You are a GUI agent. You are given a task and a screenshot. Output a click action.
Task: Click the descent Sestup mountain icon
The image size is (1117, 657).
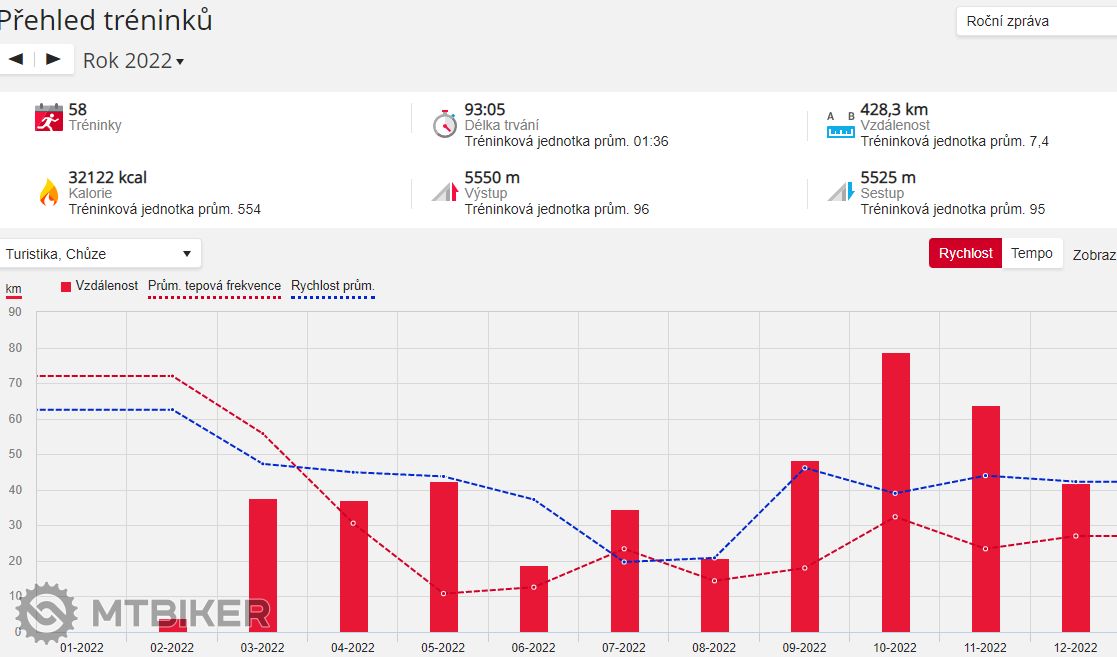(841, 191)
